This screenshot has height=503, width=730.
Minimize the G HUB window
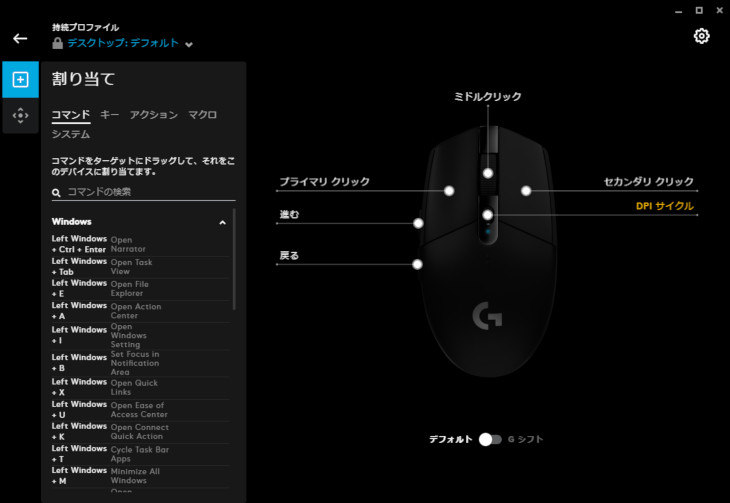click(678, 11)
